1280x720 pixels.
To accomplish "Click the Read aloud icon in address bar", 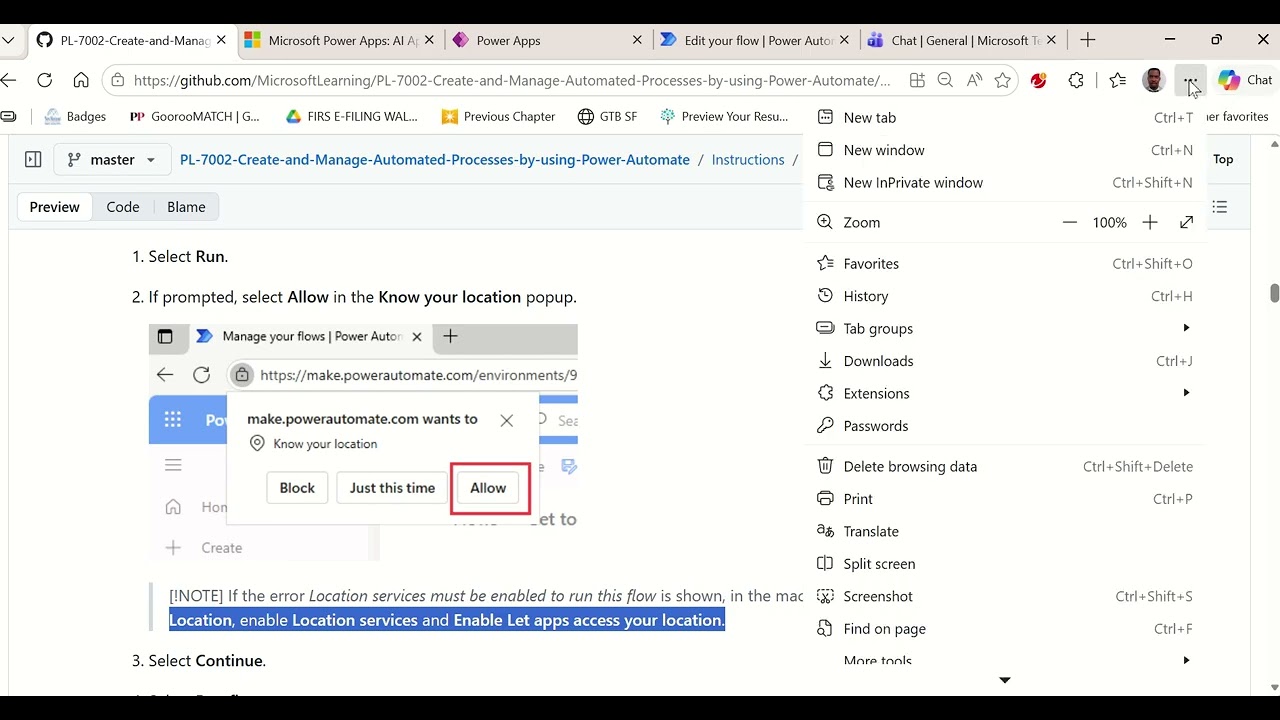I will tap(974, 80).
